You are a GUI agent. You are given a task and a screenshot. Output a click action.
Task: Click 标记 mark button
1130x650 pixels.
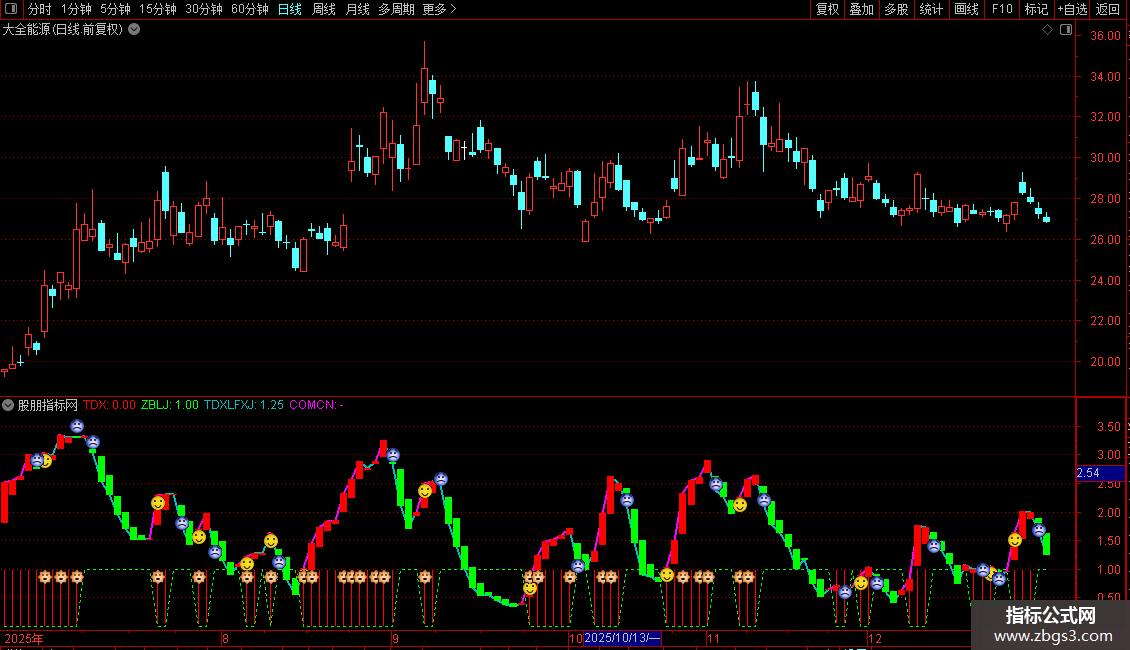[x=1036, y=9]
